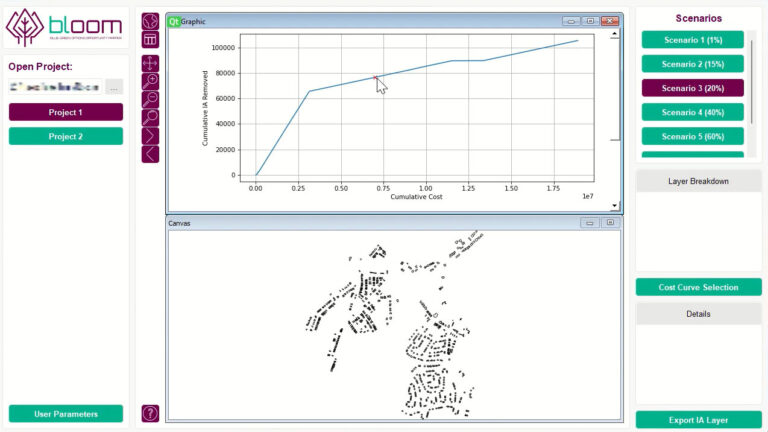
Task: Maximize the Graphic window
Action: (590, 21)
